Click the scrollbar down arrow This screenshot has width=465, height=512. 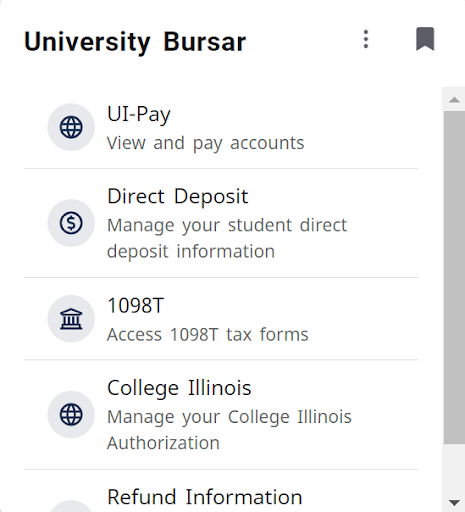coord(454,502)
